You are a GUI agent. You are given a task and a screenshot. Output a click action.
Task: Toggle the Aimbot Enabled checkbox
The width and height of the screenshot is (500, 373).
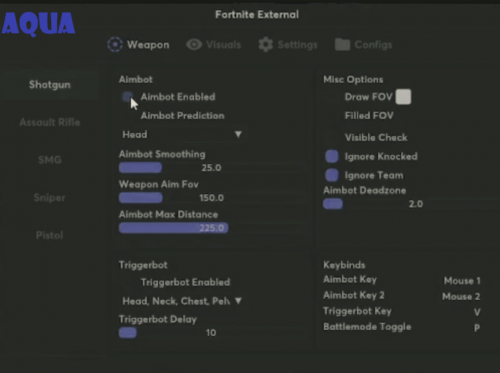(x=128, y=97)
